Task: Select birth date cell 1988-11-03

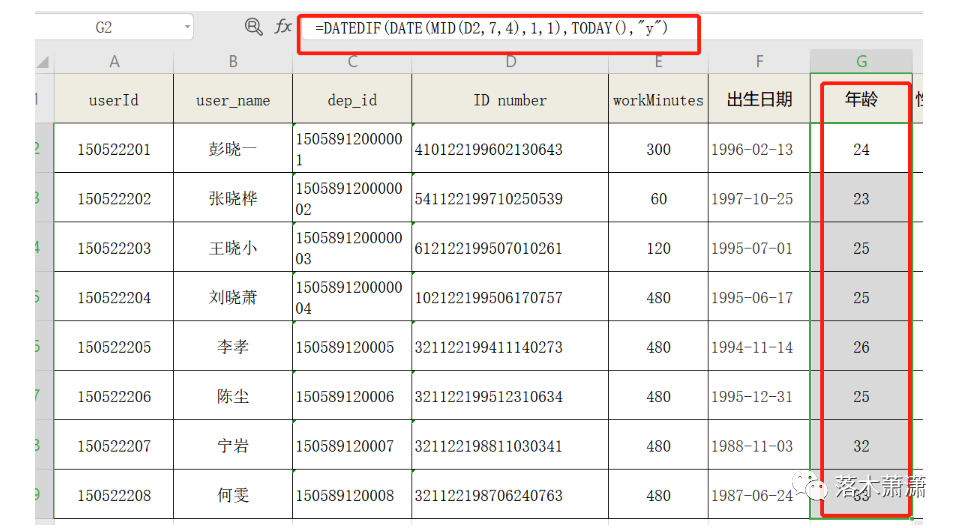Action: pos(759,445)
